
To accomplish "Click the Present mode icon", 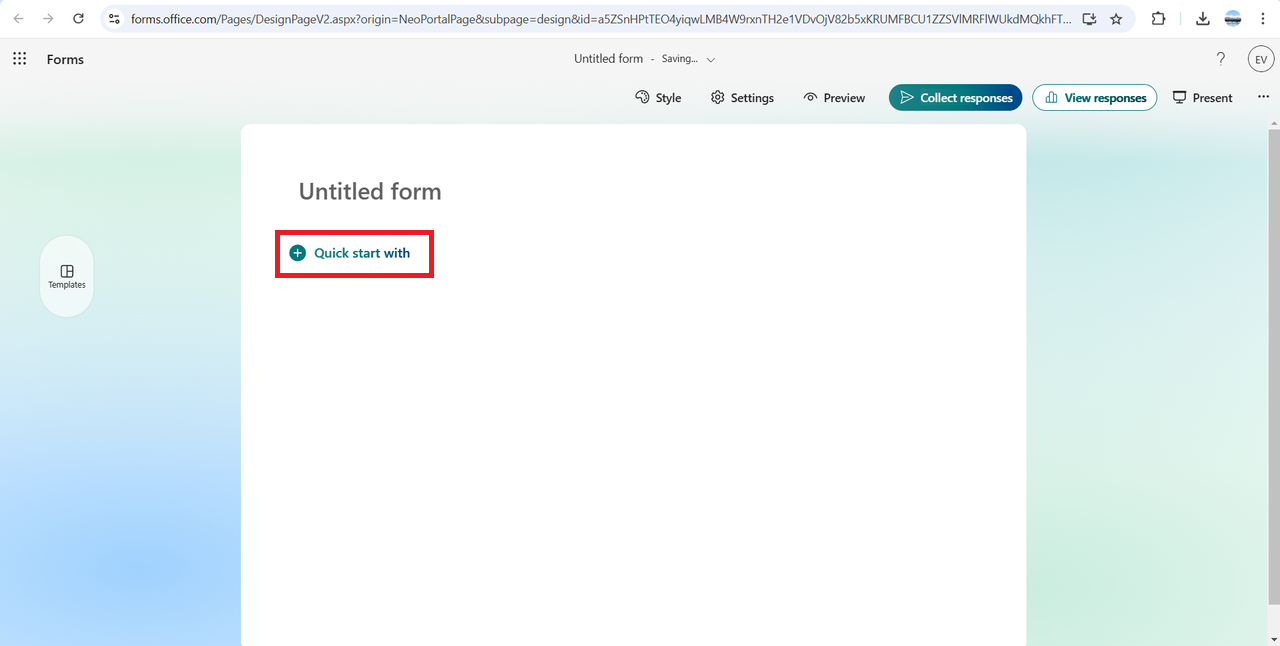I will pyautogui.click(x=1202, y=98).
